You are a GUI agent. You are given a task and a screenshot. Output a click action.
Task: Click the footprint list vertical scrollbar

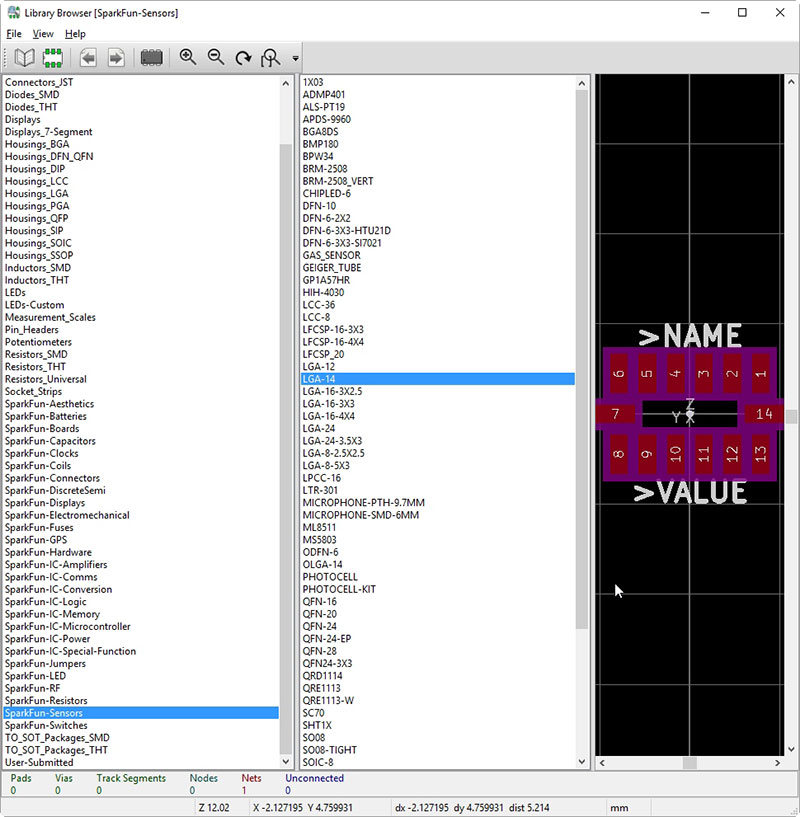pyautogui.click(x=582, y=360)
